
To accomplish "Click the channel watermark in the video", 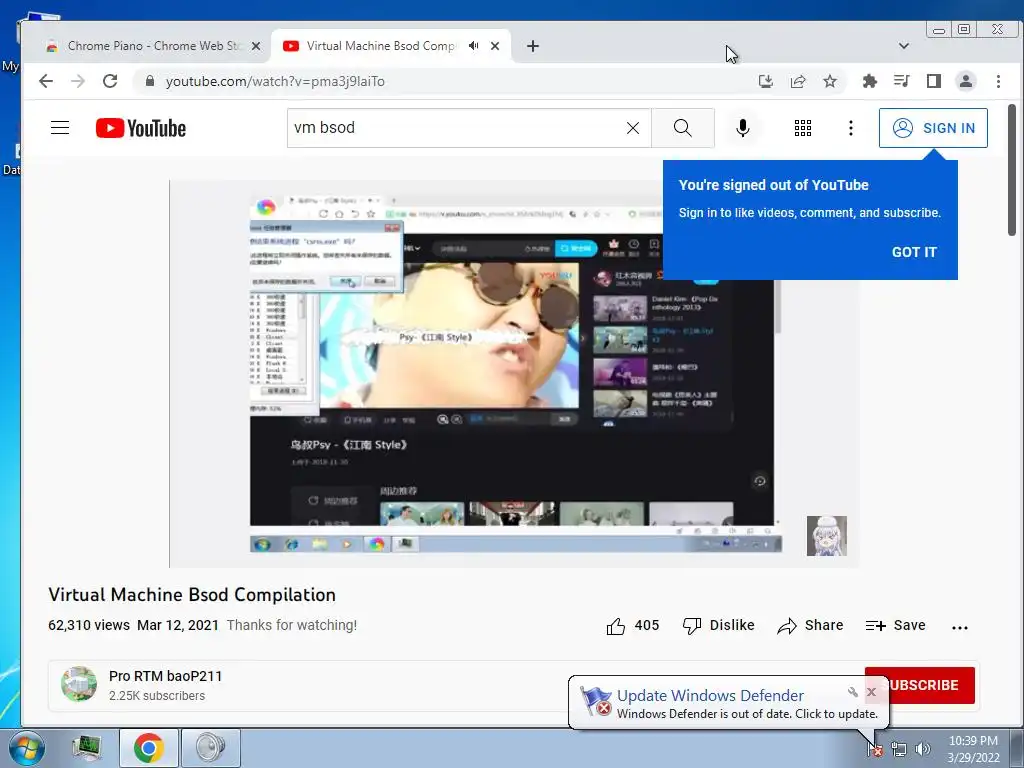I will click(x=826, y=536).
